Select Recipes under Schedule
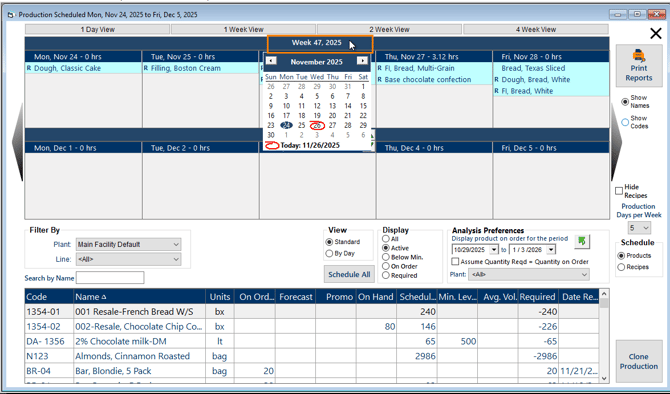Screen dimensions: 670x394 click(621, 267)
